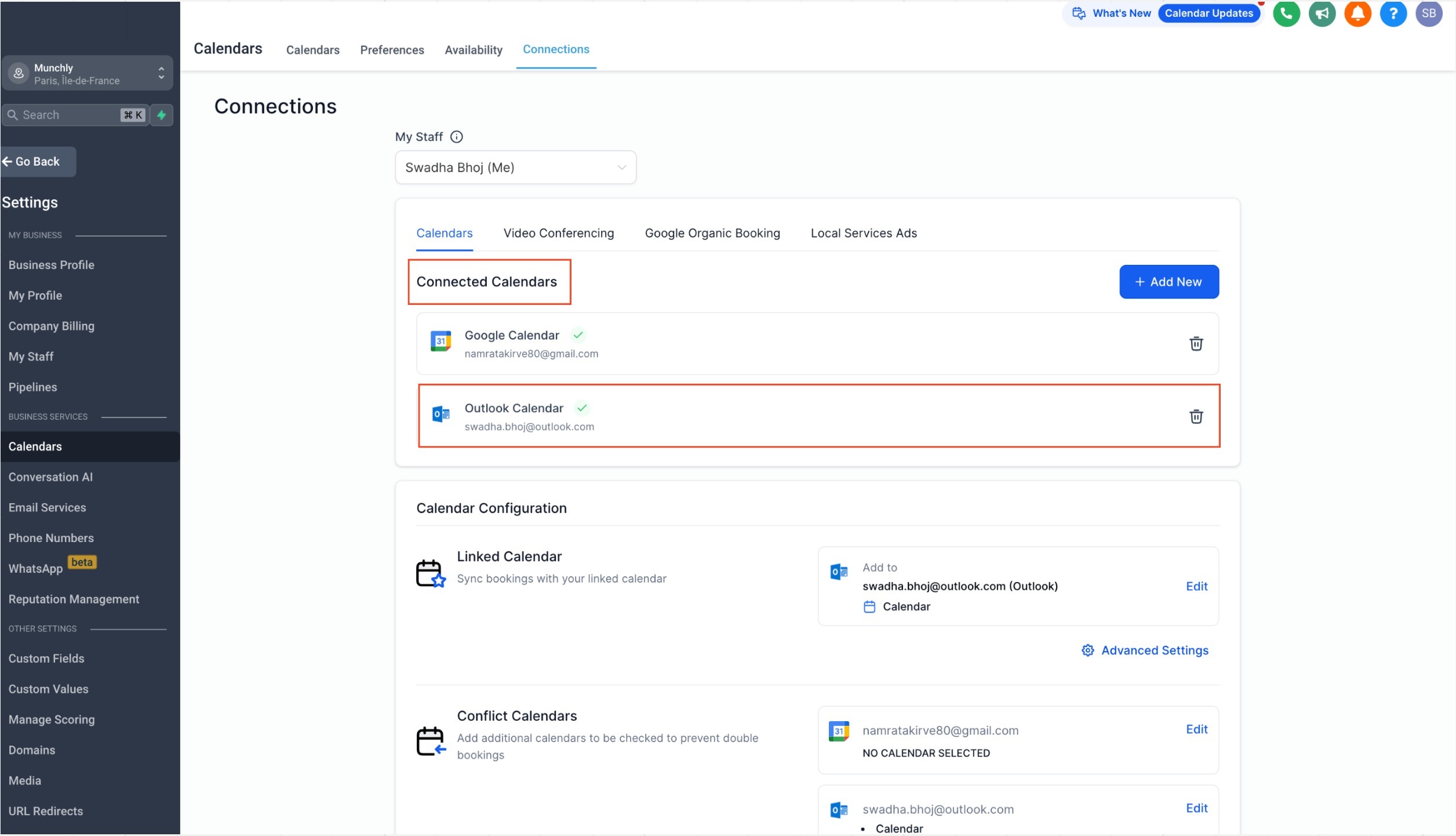Screen dimensions: 1456x836
Task: Open the help question mark icon
Action: click(1393, 13)
